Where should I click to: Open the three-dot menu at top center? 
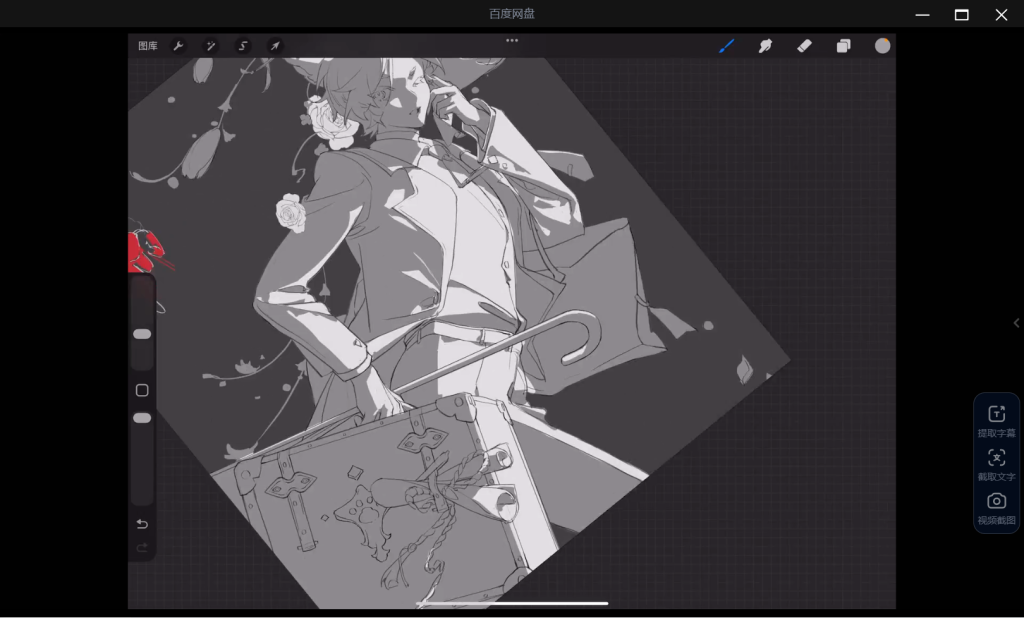click(512, 41)
